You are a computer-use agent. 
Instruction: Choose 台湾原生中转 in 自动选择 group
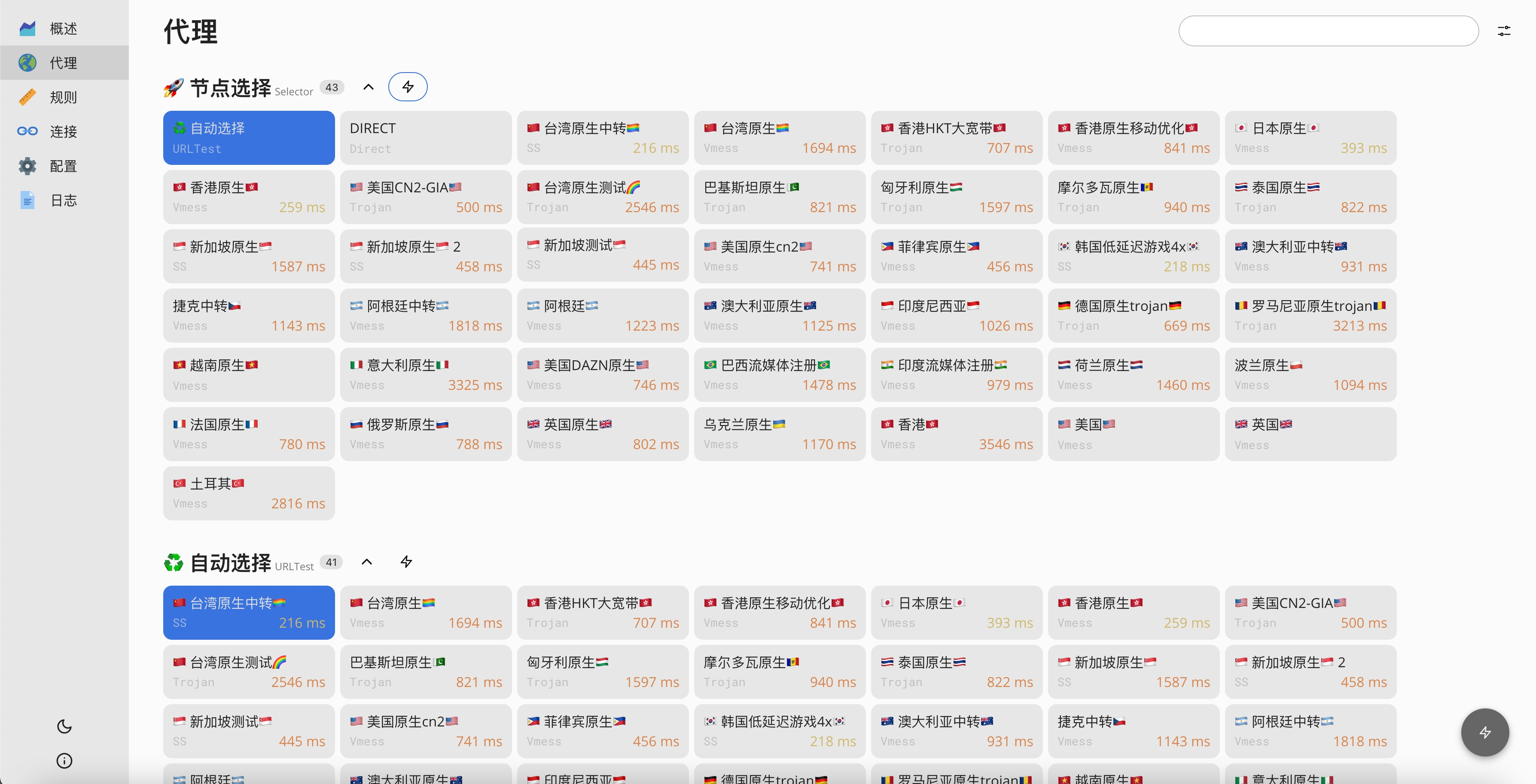(249, 612)
